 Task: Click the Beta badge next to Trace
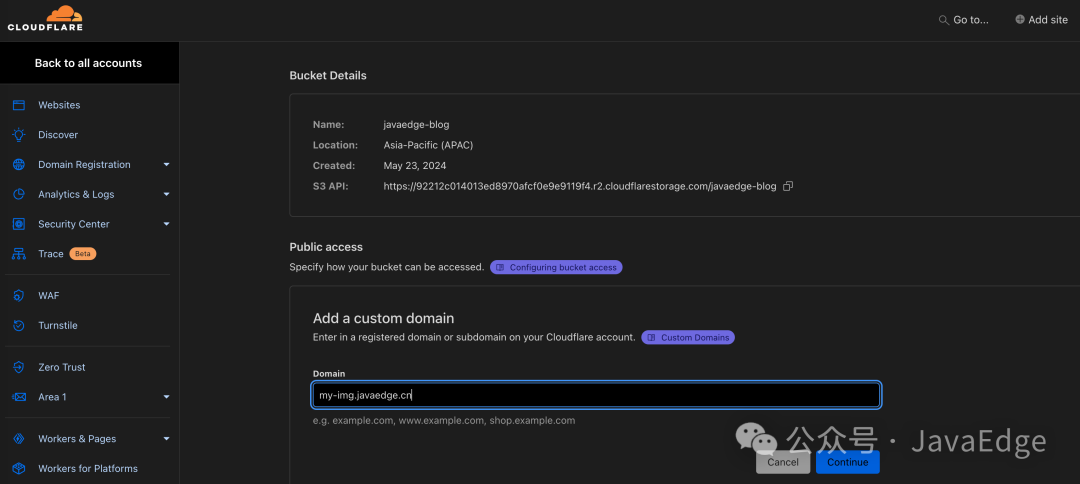tap(83, 254)
